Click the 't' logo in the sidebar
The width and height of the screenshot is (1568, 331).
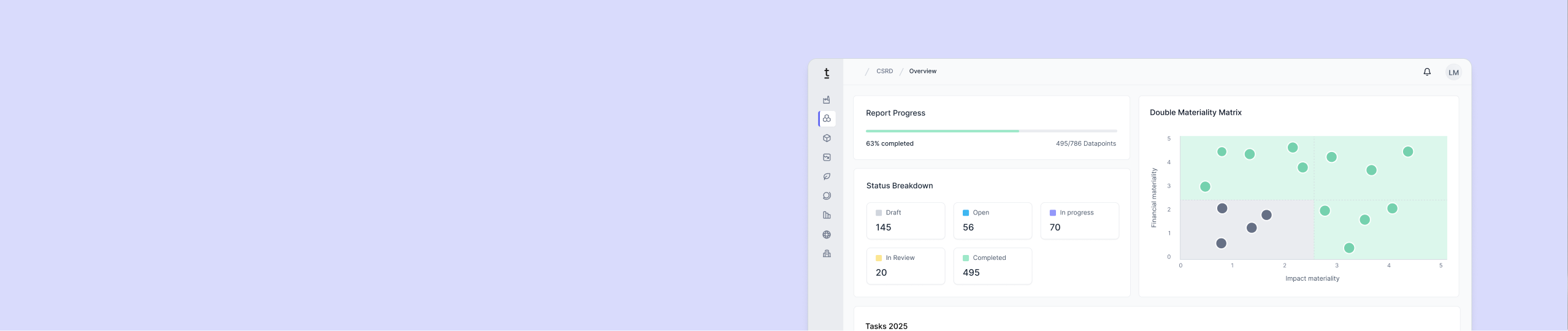coord(827,74)
